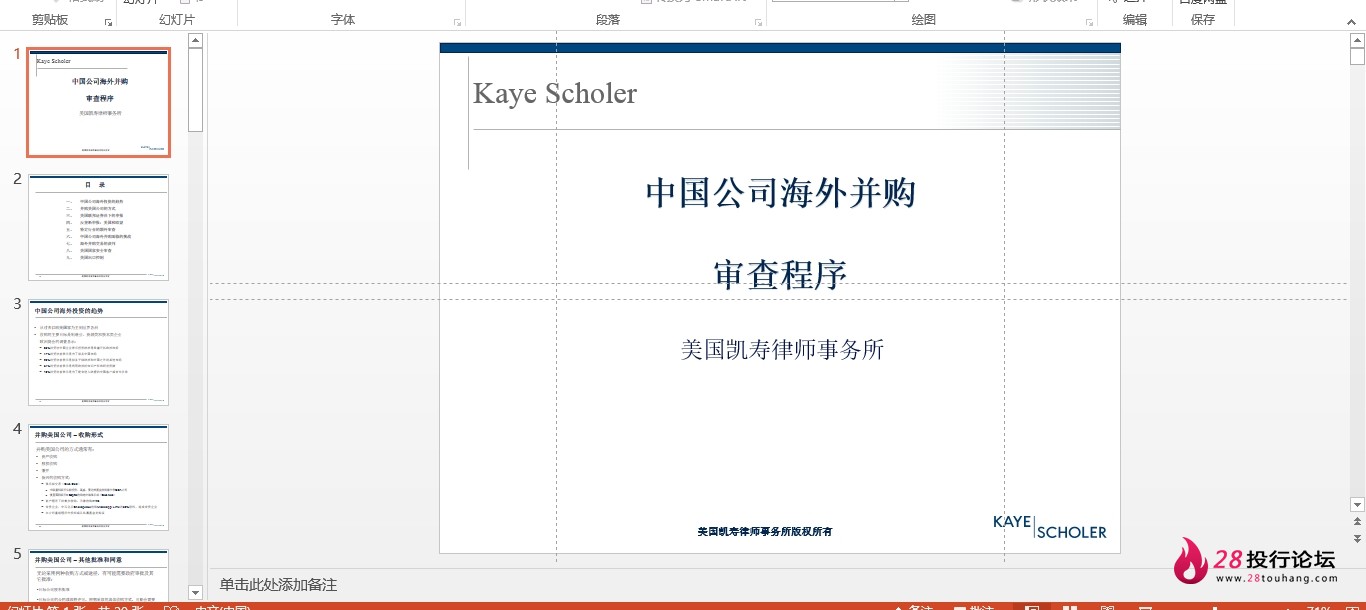
Task: Click the slide editor scroll-down arrow
Action: pos(1357,505)
